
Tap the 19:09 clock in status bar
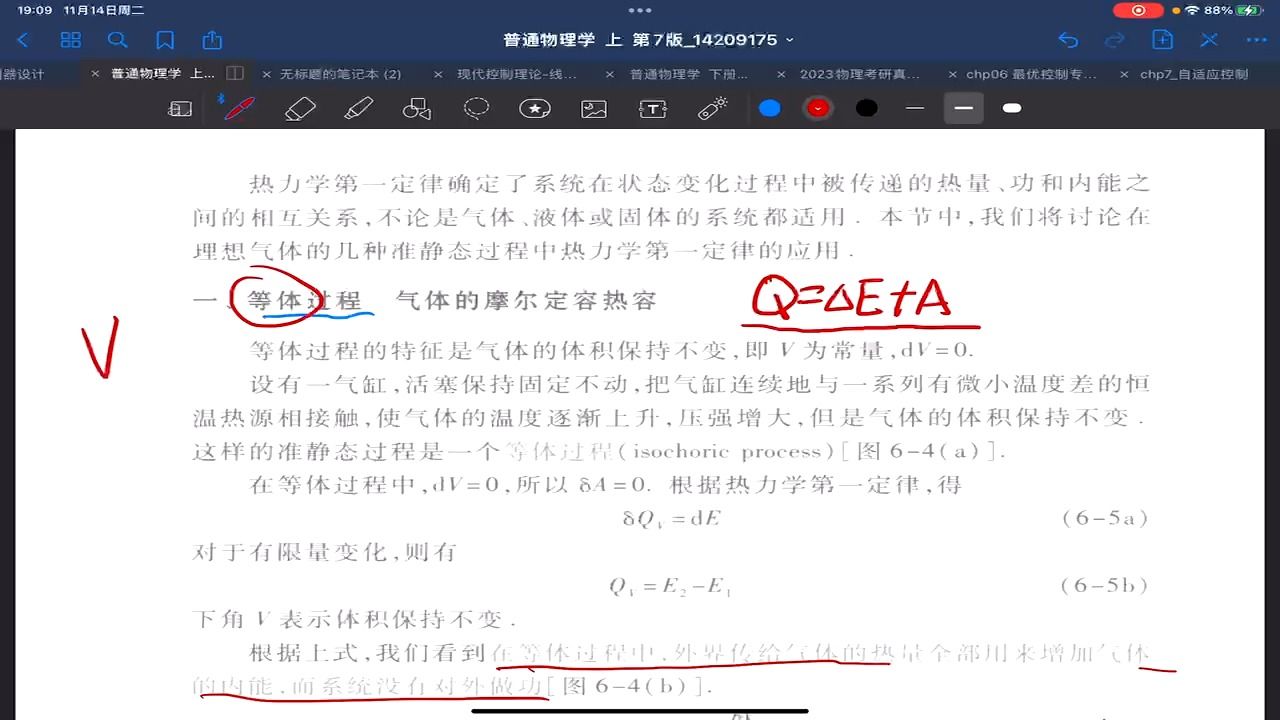tap(34, 10)
